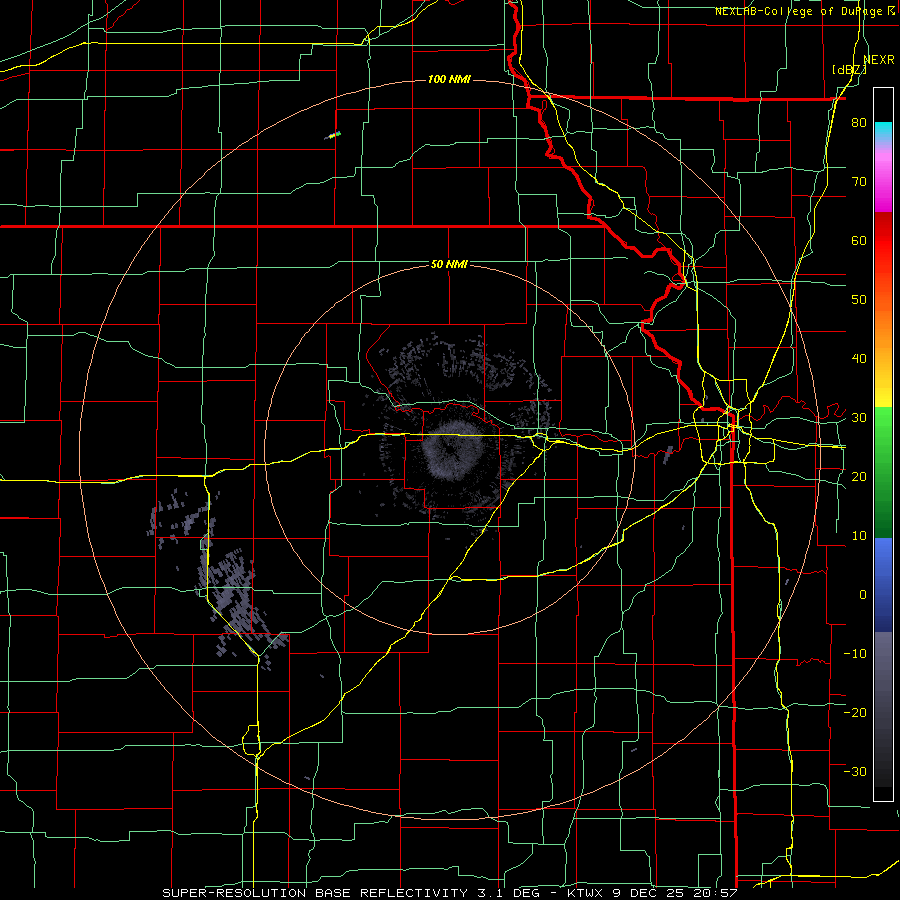Click the NEXLAB-College of DuPage credit text
The width and height of the screenshot is (900, 900).
(798, 11)
